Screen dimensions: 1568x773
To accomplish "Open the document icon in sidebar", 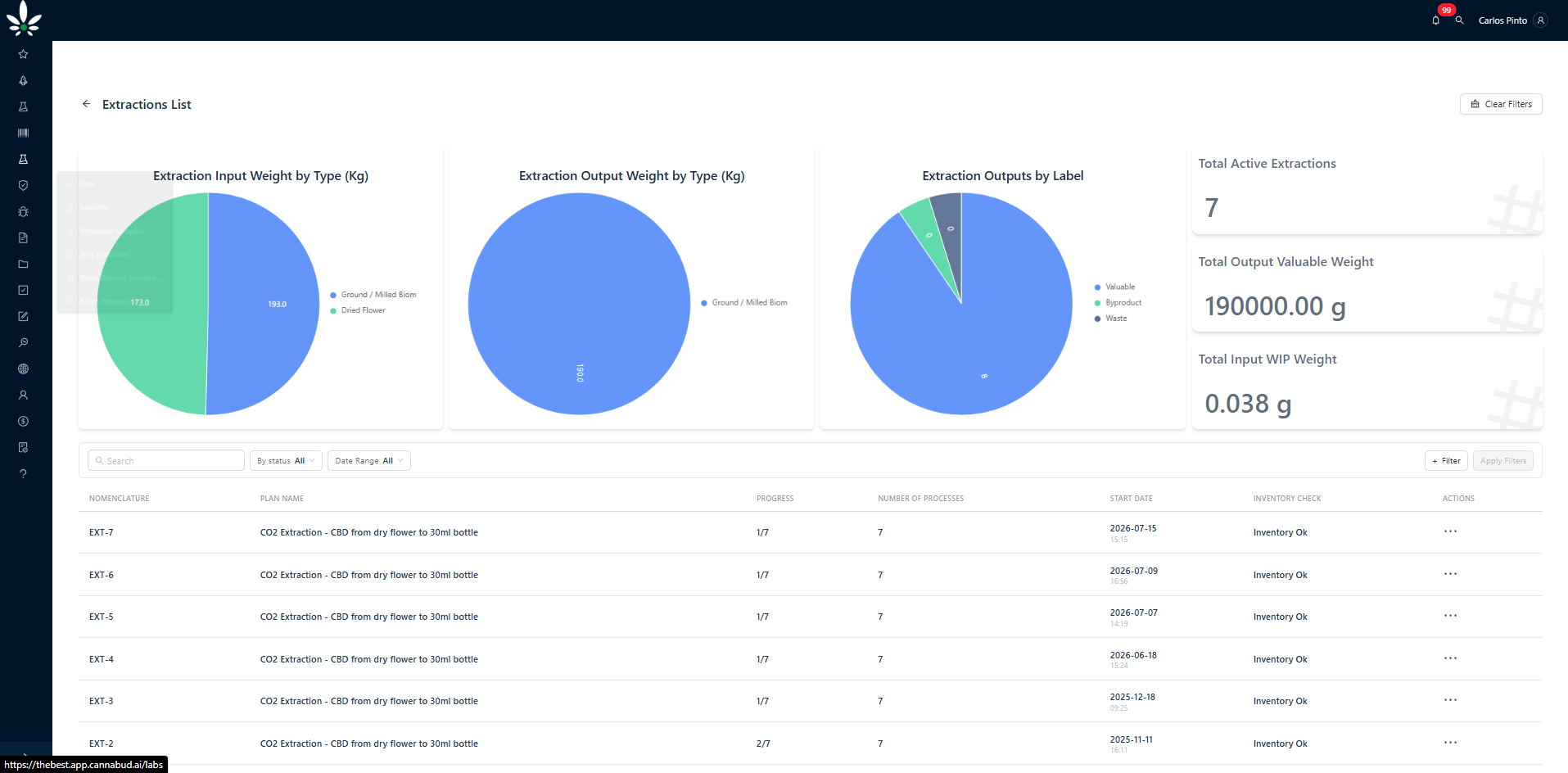I will point(23,237).
